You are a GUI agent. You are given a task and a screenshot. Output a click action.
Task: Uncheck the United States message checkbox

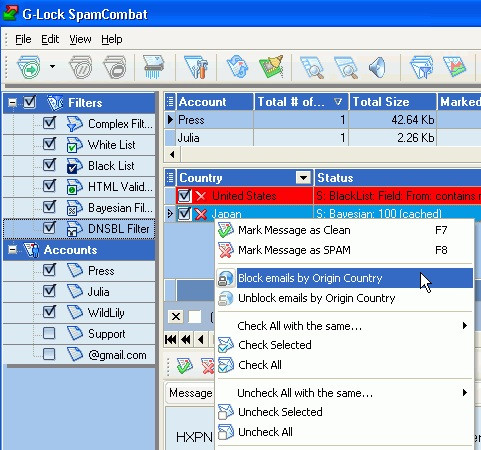click(184, 195)
